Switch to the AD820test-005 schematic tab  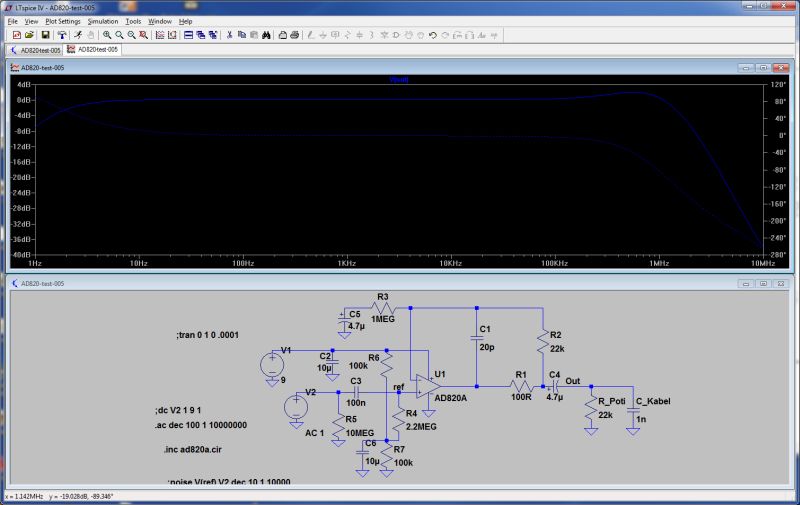35,50
